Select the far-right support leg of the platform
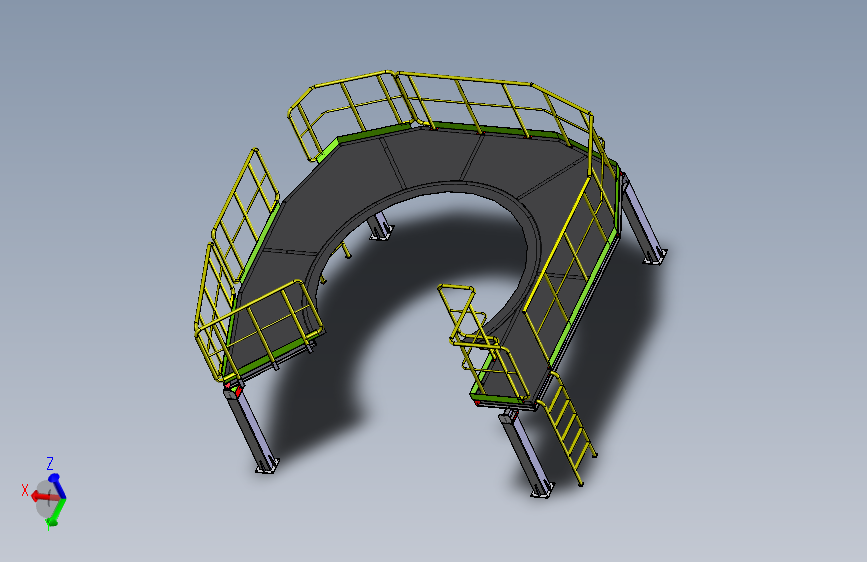The width and height of the screenshot is (867, 562). tap(644, 220)
